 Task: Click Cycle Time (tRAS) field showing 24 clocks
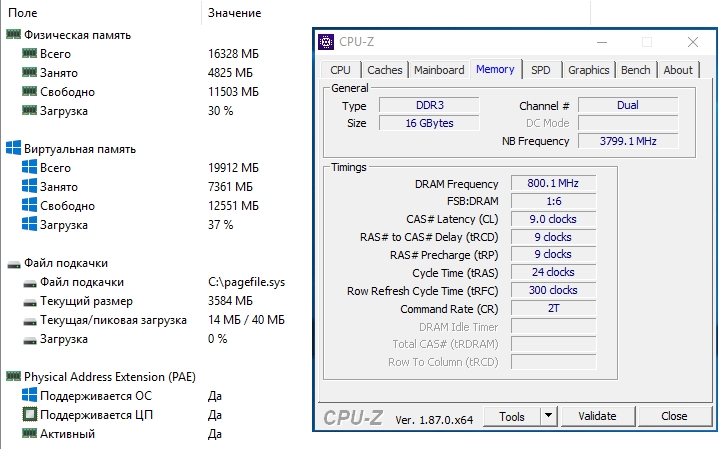[553, 272]
